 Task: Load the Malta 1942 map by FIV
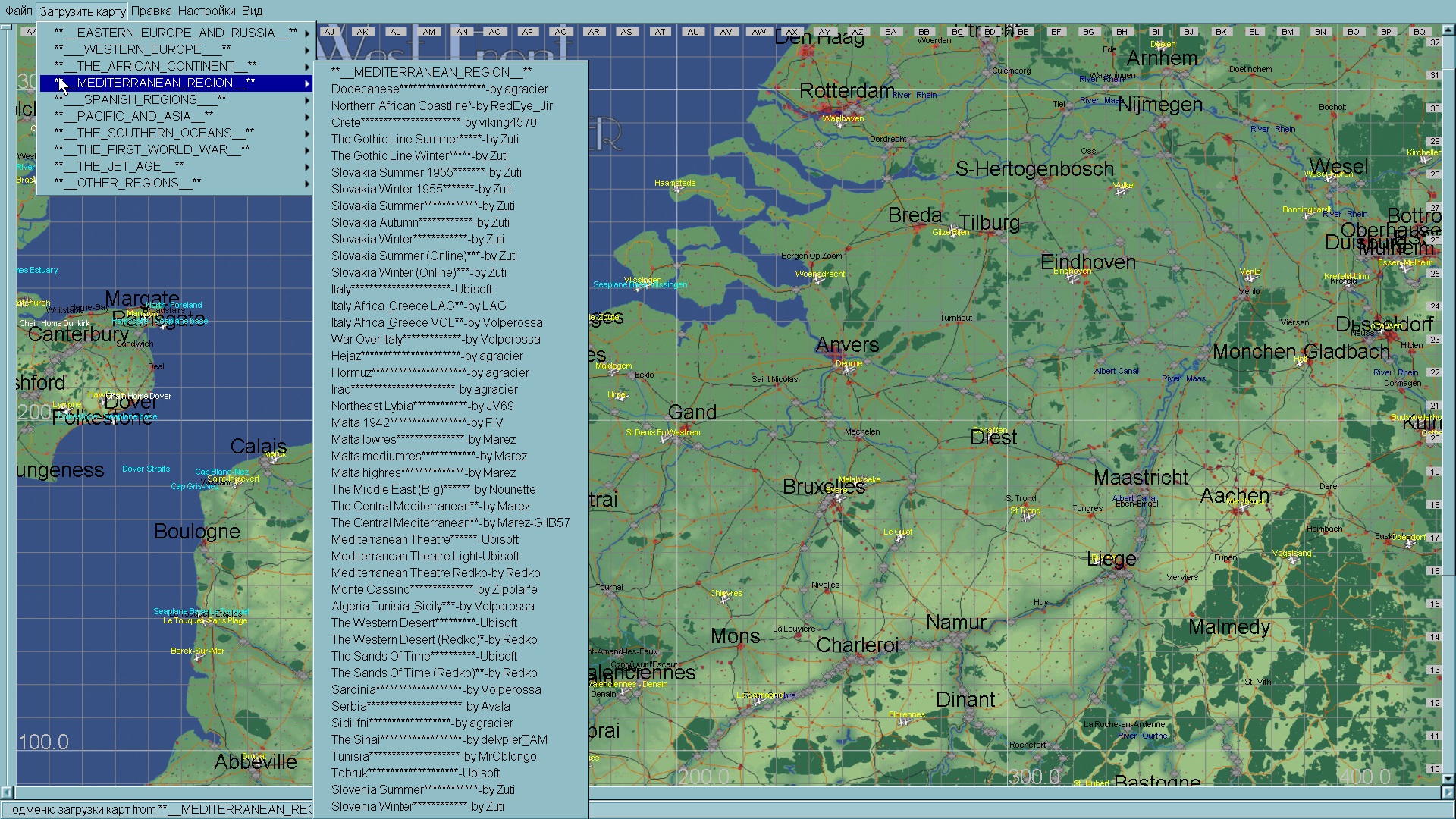coord(416,422)
